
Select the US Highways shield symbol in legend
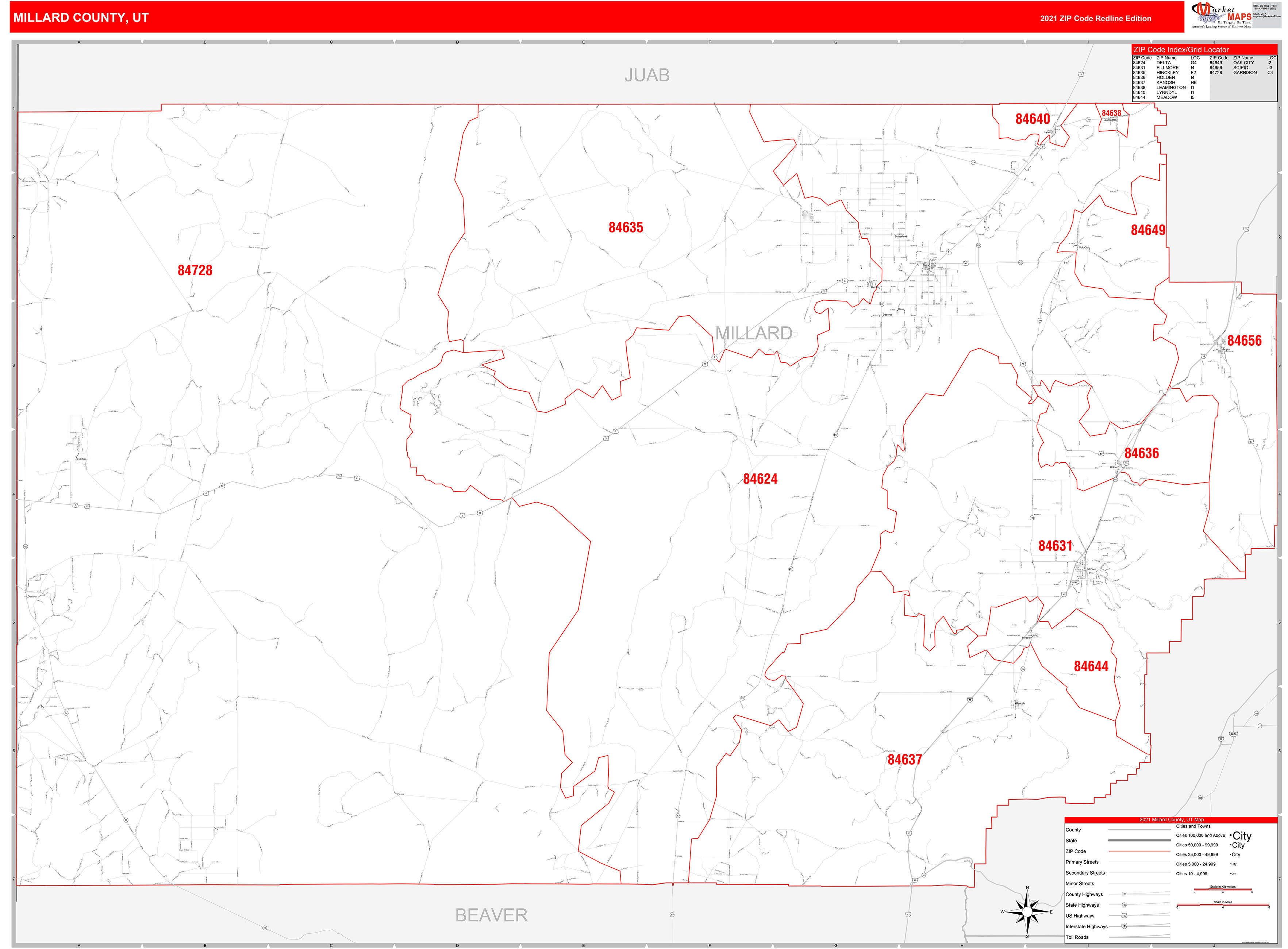(1124, 916)
